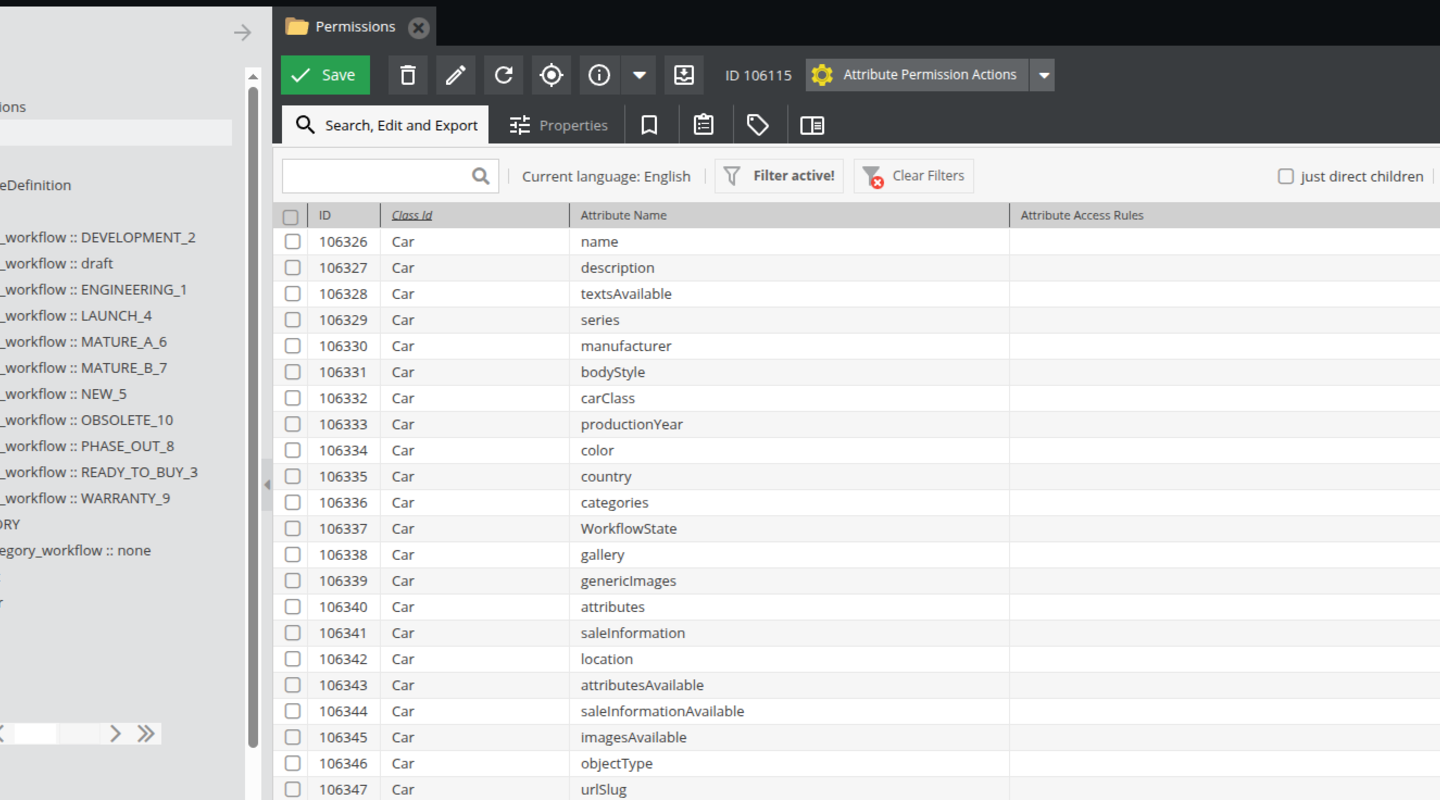This screenshot has height=800, width=1440.
Task: Select tree item _workflow :: READY_TO_BUY_3
Action: [98, 472]
